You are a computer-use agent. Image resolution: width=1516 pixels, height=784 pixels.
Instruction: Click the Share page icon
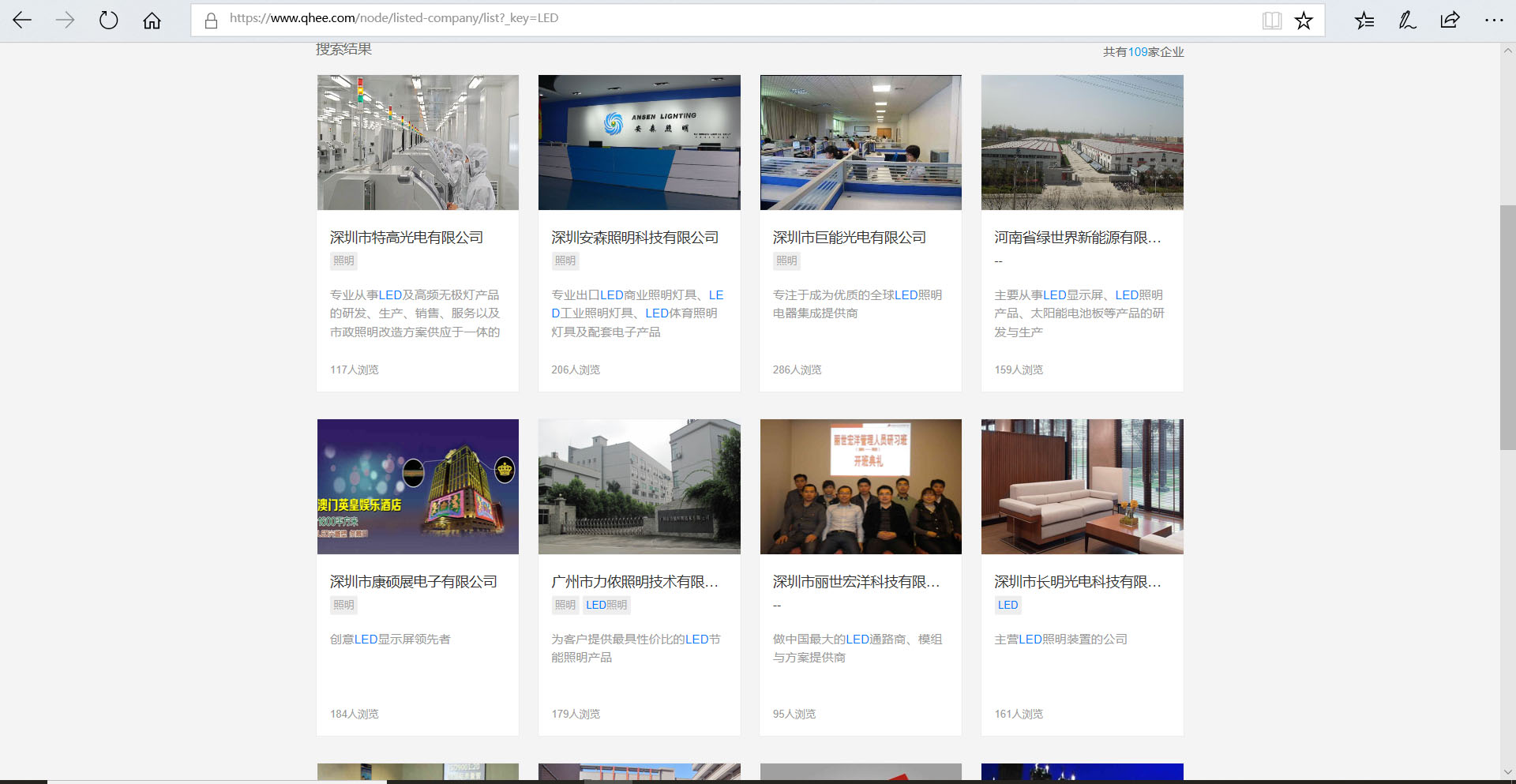click(1450, 21)
